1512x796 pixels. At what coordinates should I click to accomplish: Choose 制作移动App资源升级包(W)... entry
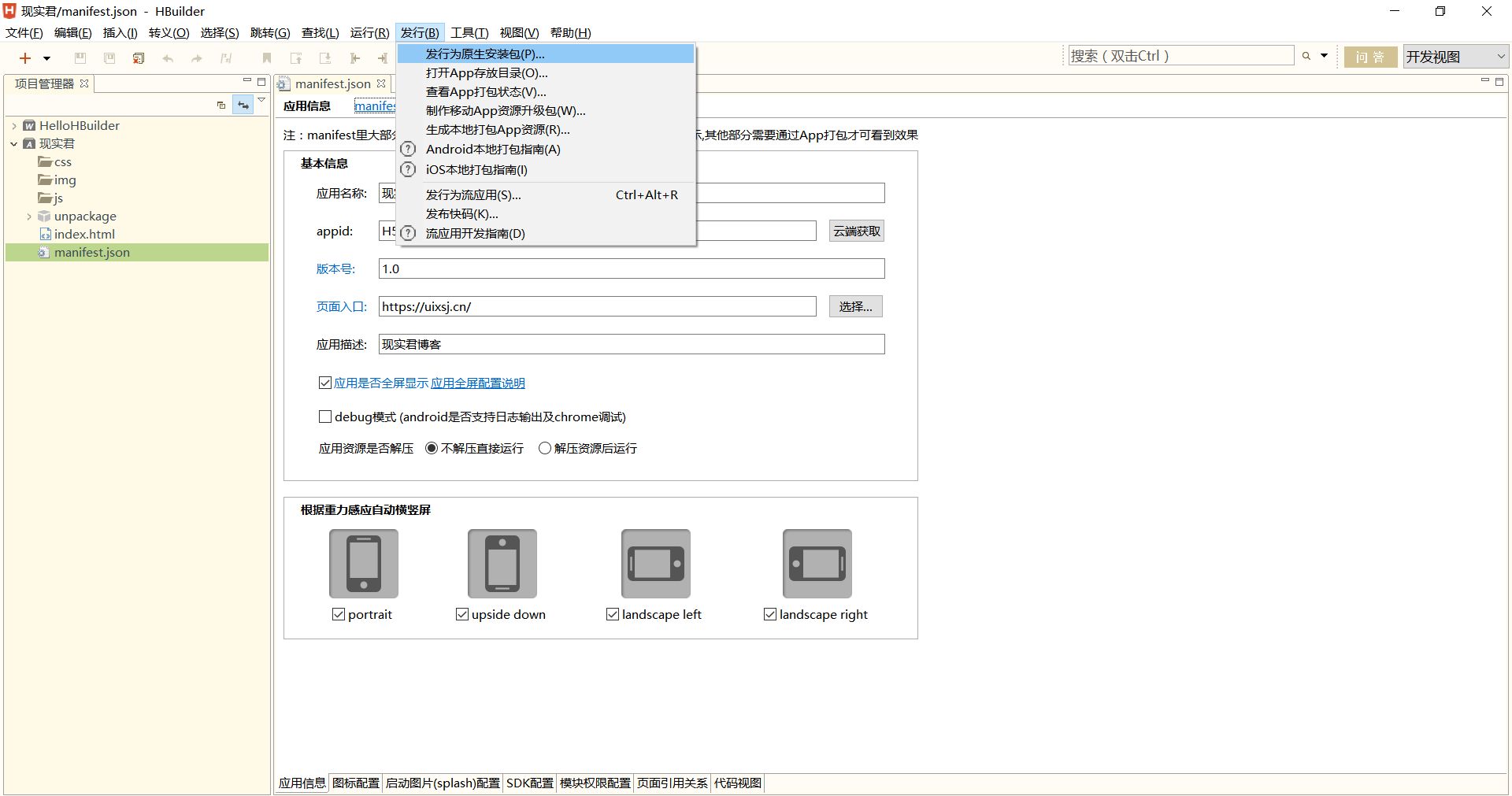point(545,111)
